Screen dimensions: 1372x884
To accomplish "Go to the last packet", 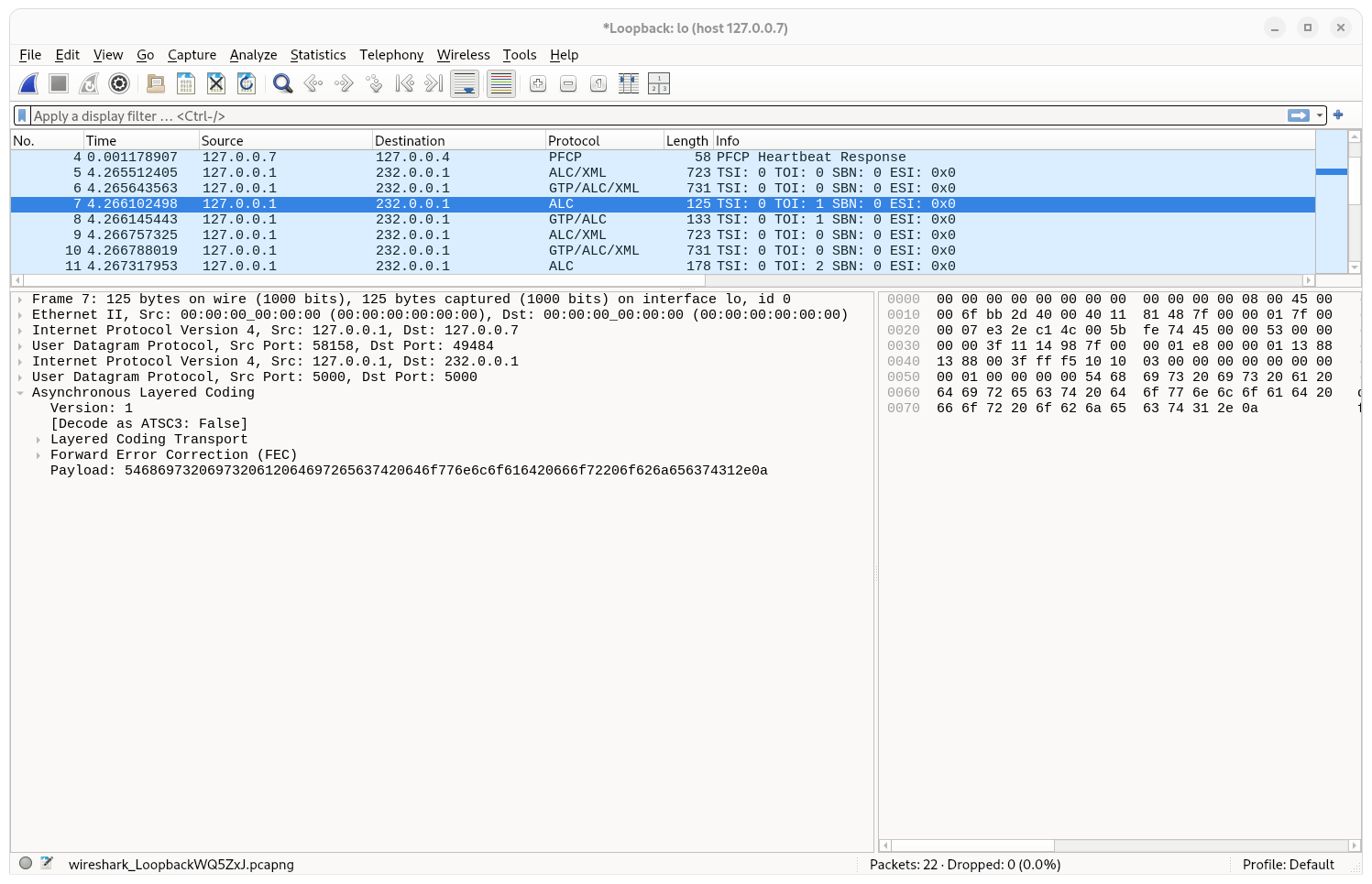I will (431, 83).
